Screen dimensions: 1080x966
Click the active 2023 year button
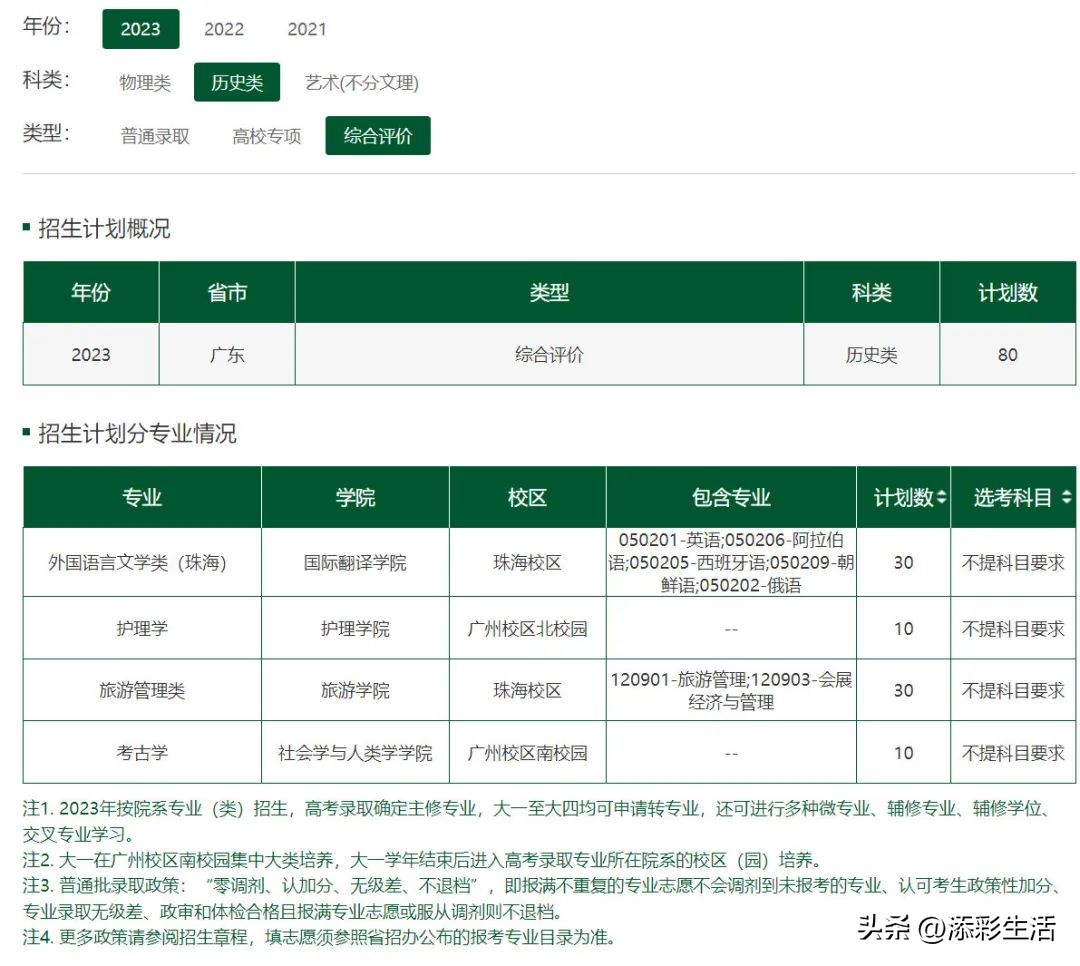coord(141,29)
